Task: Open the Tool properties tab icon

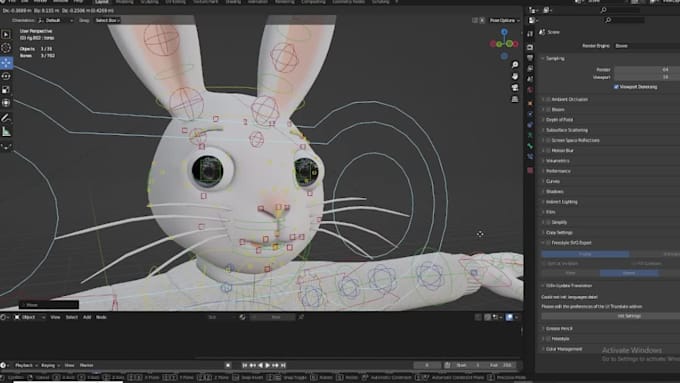Action: [530, 34]
